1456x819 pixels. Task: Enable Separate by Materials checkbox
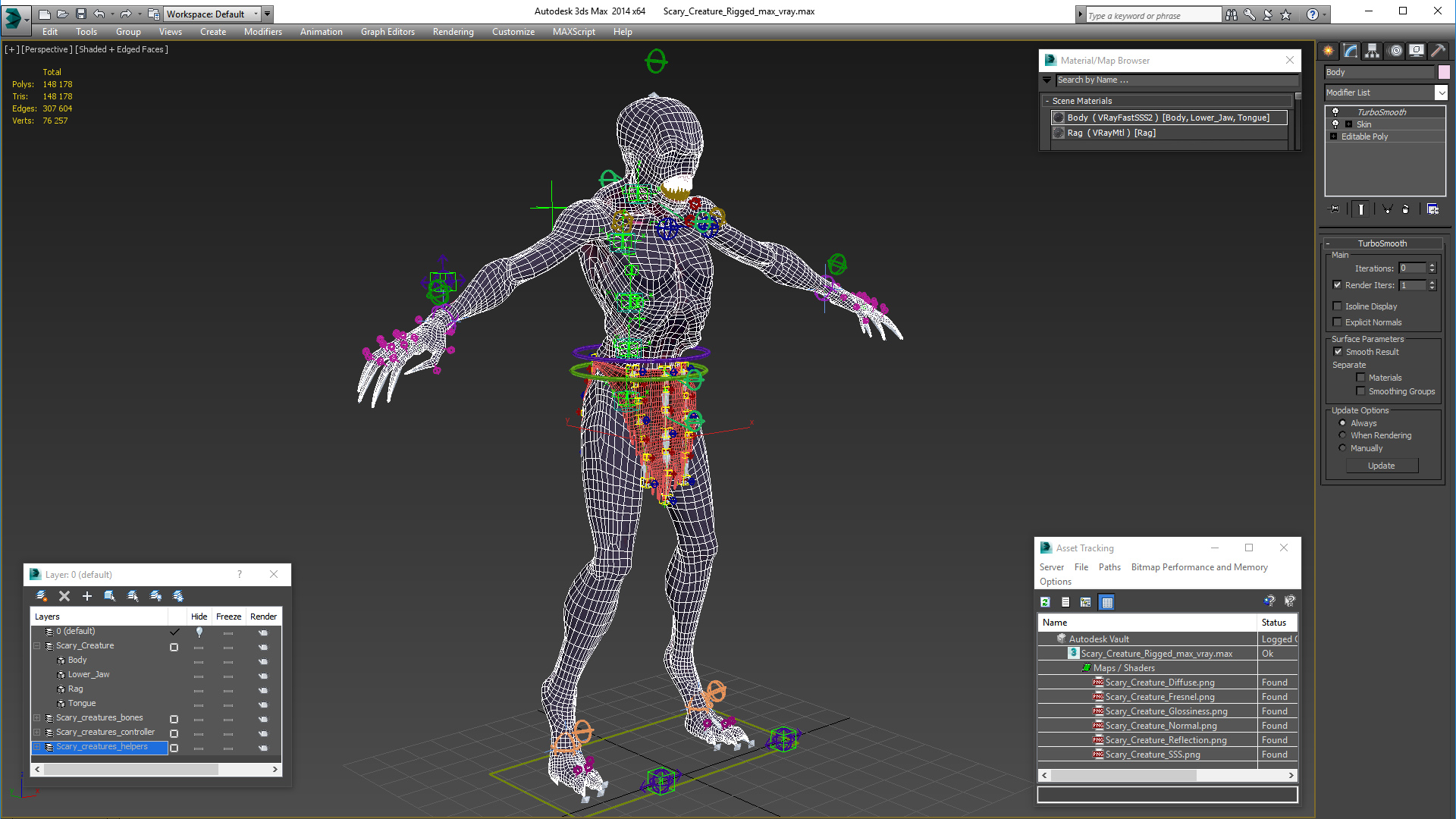(1360, 378)
